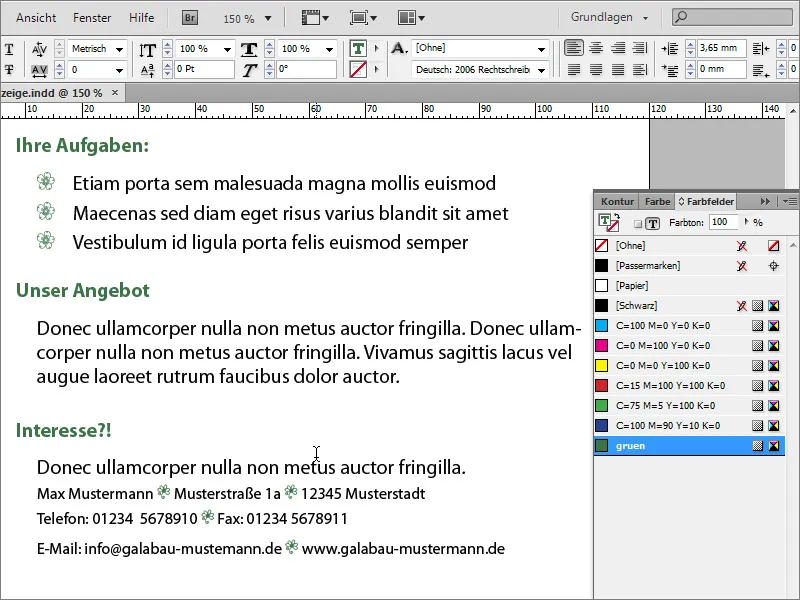Open the Farbfelder panel menu icon
Screen dimensions: 800x600
791,201
